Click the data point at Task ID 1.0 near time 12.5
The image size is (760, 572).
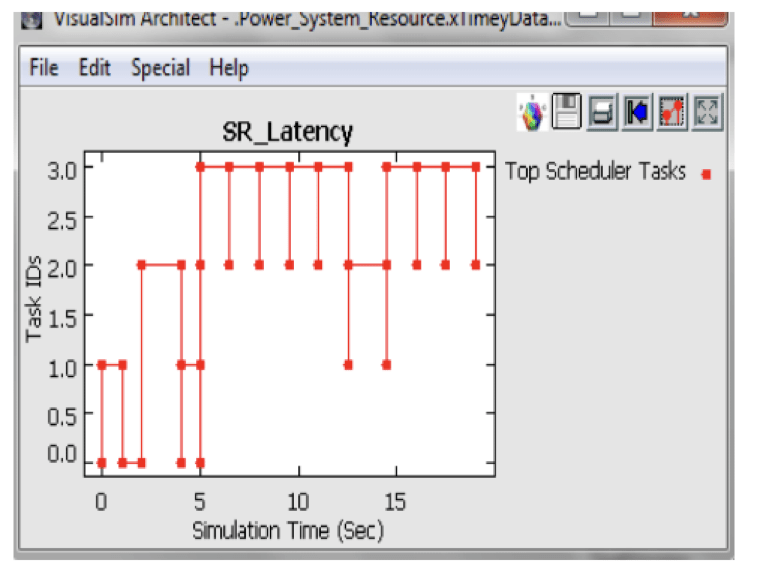[348, 365]
